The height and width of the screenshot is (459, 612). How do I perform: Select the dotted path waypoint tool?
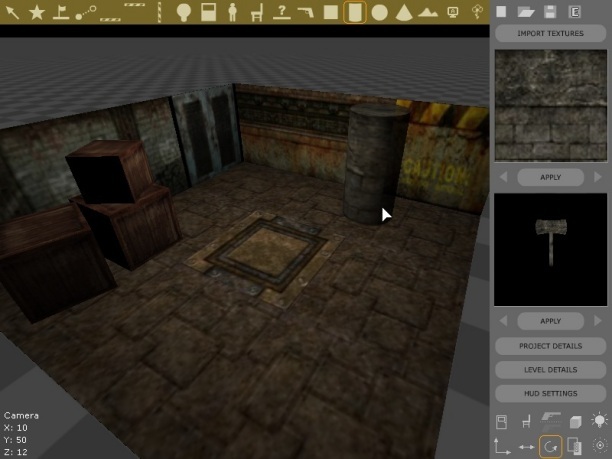point(85,12)
